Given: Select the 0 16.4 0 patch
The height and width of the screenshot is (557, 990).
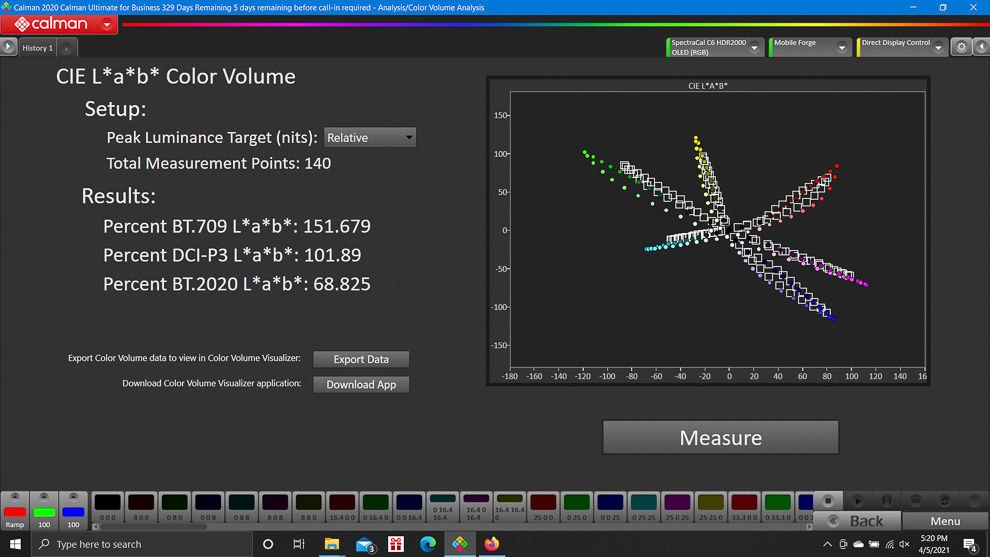Looking at the screenshot, I should coord(375,507).
